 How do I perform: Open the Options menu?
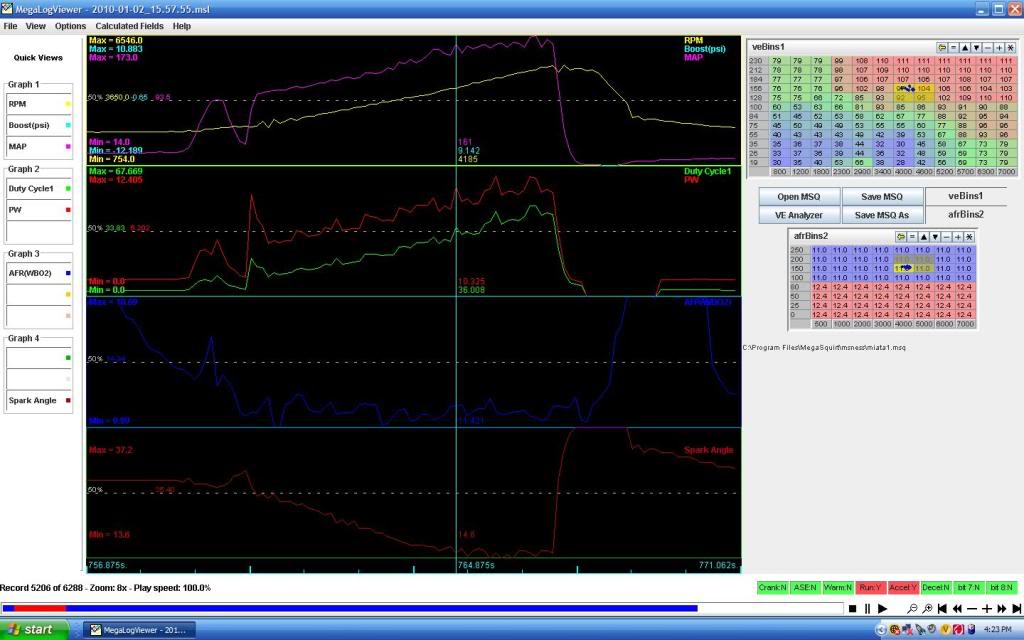[x=69, y=25]
